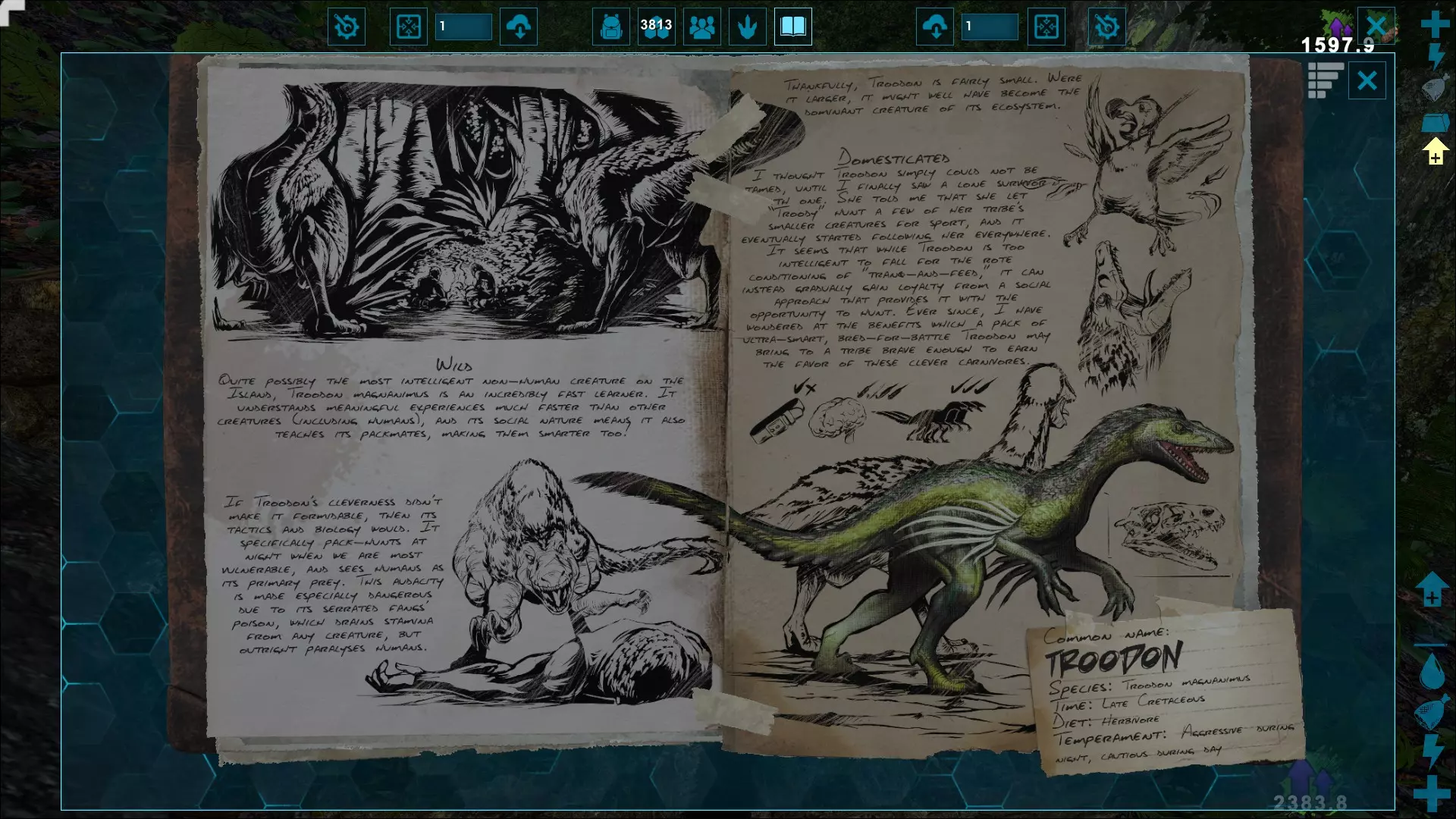Image resolution: width=1456 pixels, height=819 pixels.
Task: Click the left four-arrows stack icon
Action: click(x=409, y=27)
